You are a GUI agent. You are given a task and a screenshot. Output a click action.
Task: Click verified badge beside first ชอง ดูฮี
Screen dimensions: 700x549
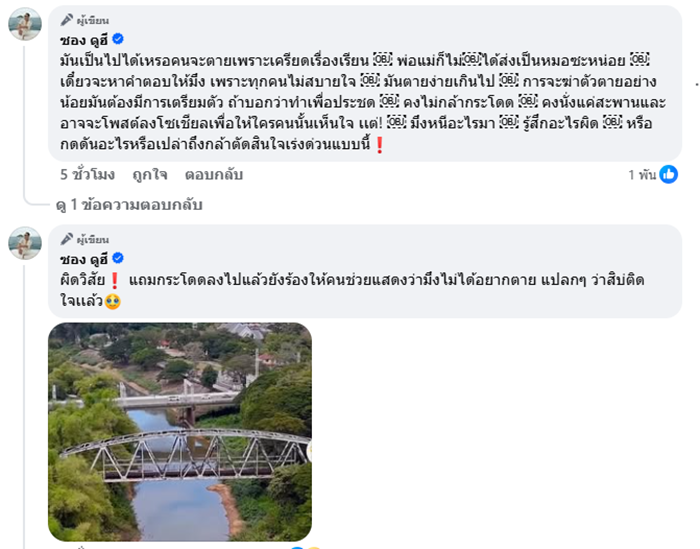click(x=117, y=39)
